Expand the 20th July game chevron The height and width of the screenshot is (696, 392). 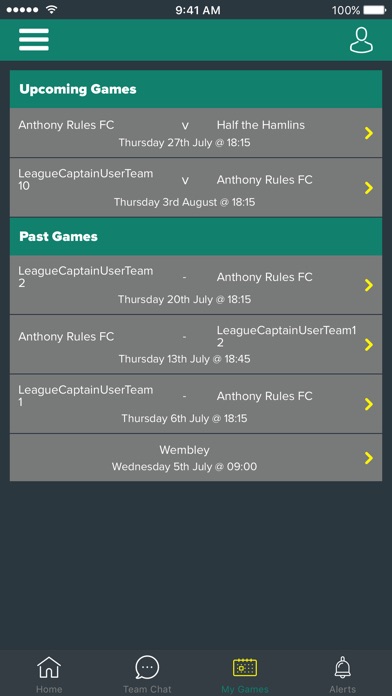(x=368, y=285)
